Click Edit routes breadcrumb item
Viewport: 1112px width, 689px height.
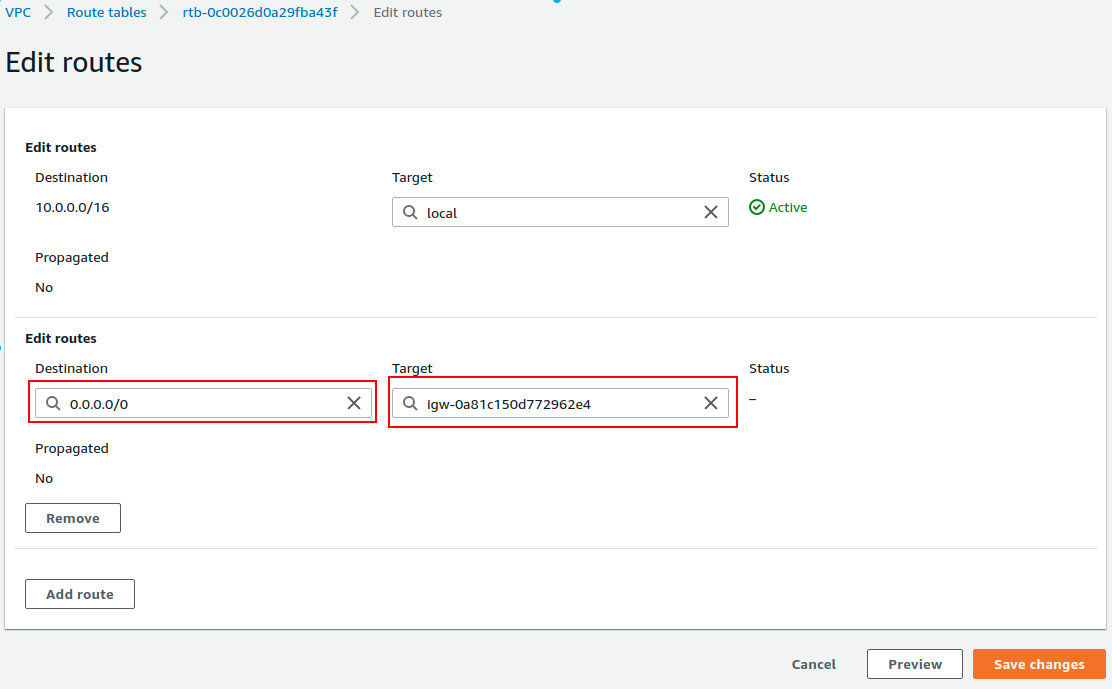(407, 13)
